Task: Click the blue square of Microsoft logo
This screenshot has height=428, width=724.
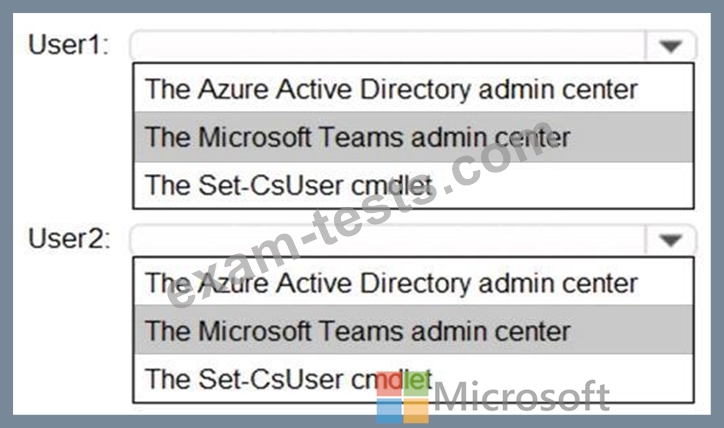Action: point(389,411)
